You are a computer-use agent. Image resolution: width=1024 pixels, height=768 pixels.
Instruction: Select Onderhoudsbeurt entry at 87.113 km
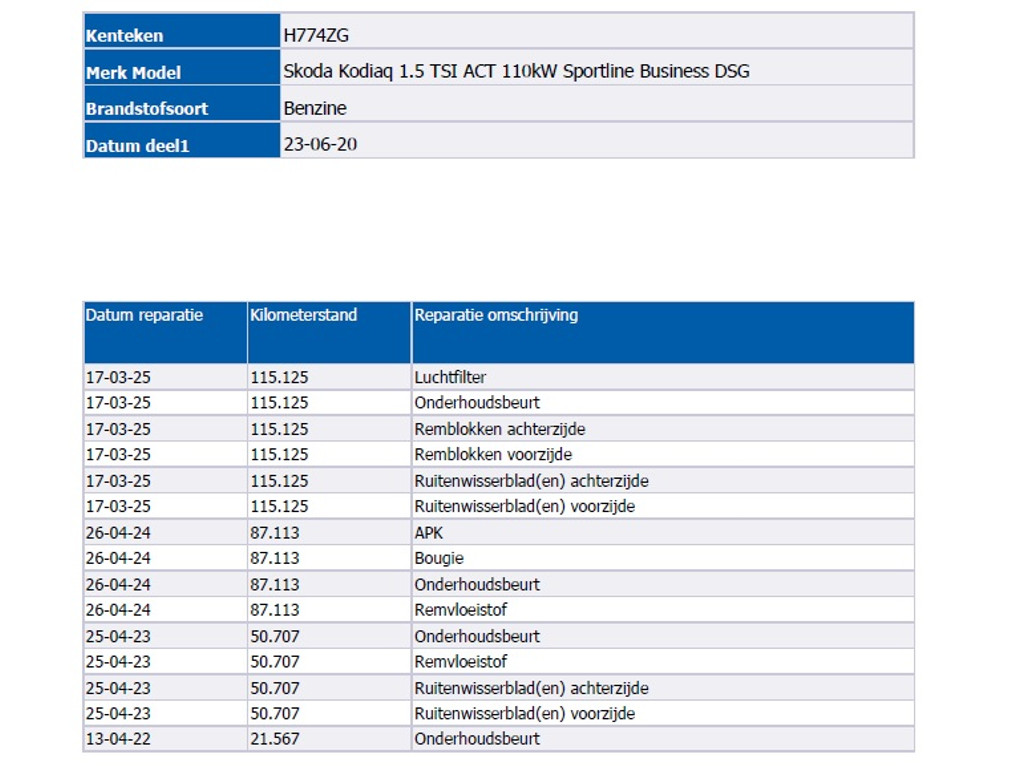tap(477, 584)
